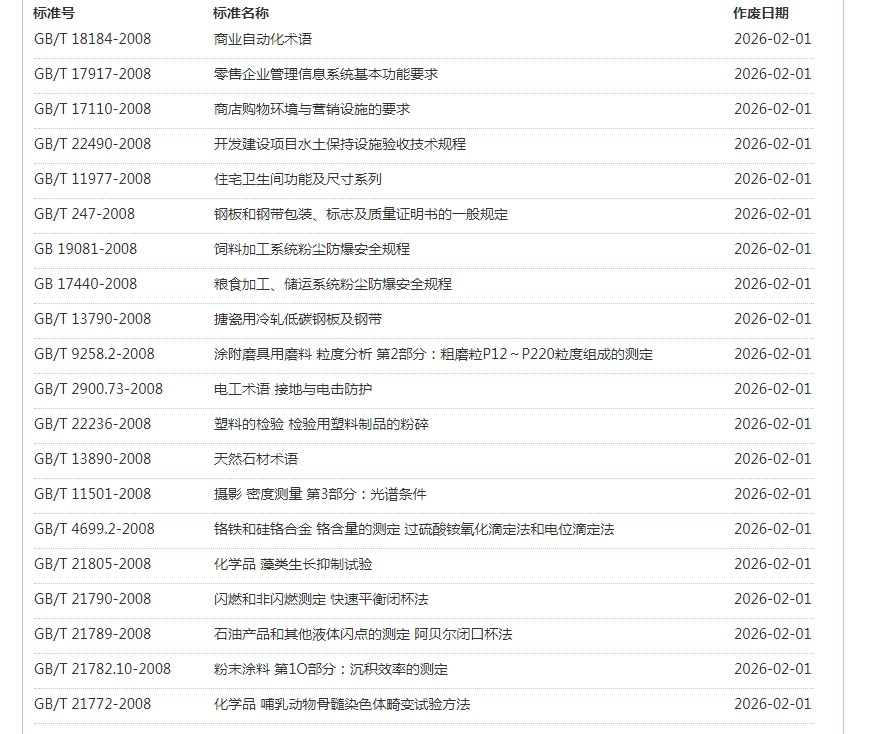Click 天然石材术语 standard name

(x=255, y=459)
